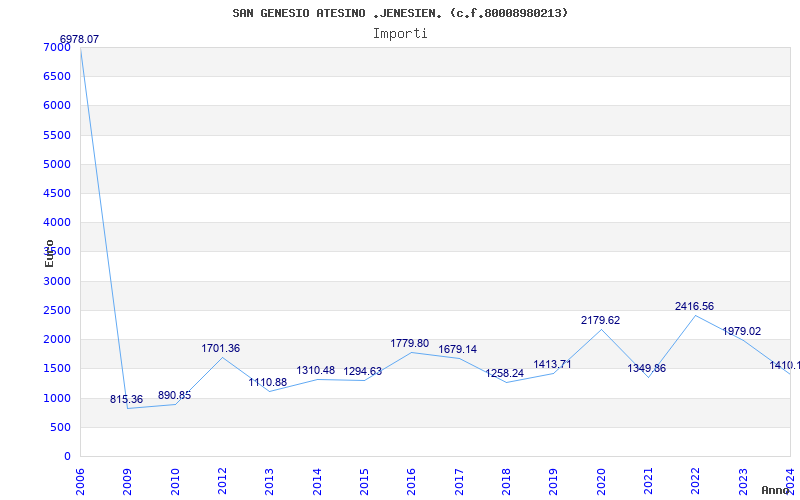Click the 1294.63 value label

[363, 371]
